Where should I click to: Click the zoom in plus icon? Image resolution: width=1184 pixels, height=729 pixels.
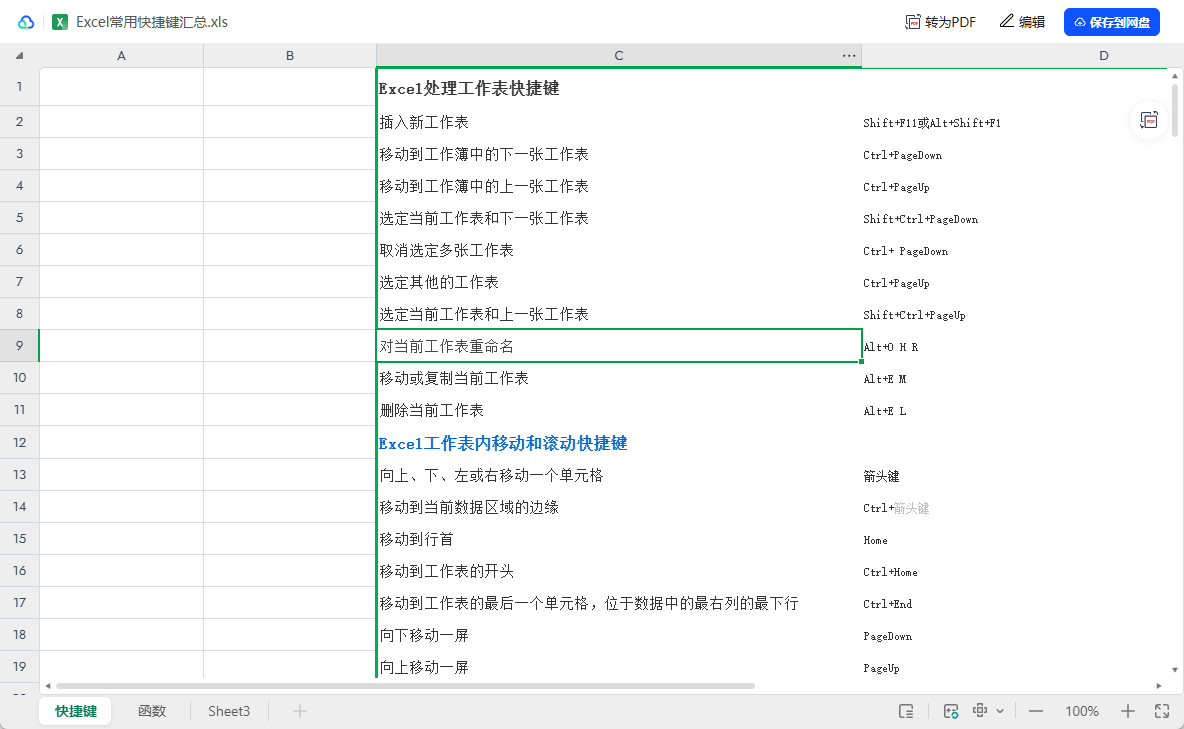pyautogui.click(x=1128, y=711)
